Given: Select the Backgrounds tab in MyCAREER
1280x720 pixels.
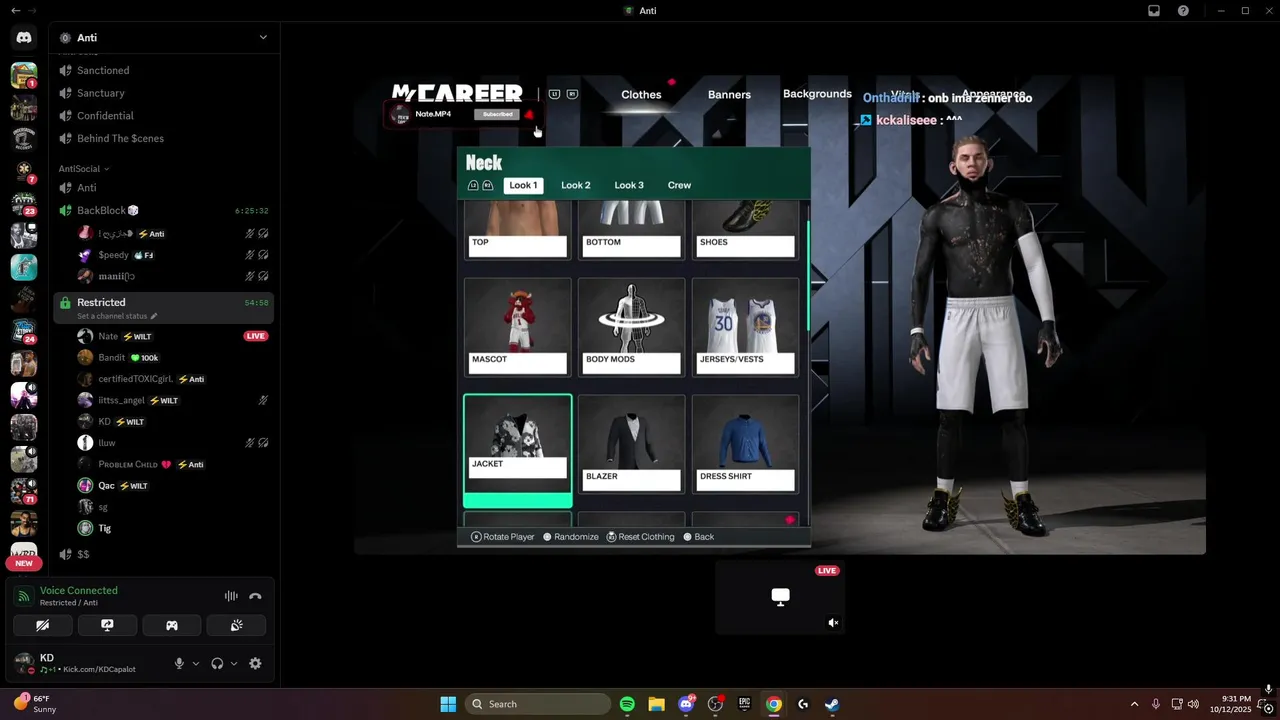Looking at the screenshot, I should point(817,94).
